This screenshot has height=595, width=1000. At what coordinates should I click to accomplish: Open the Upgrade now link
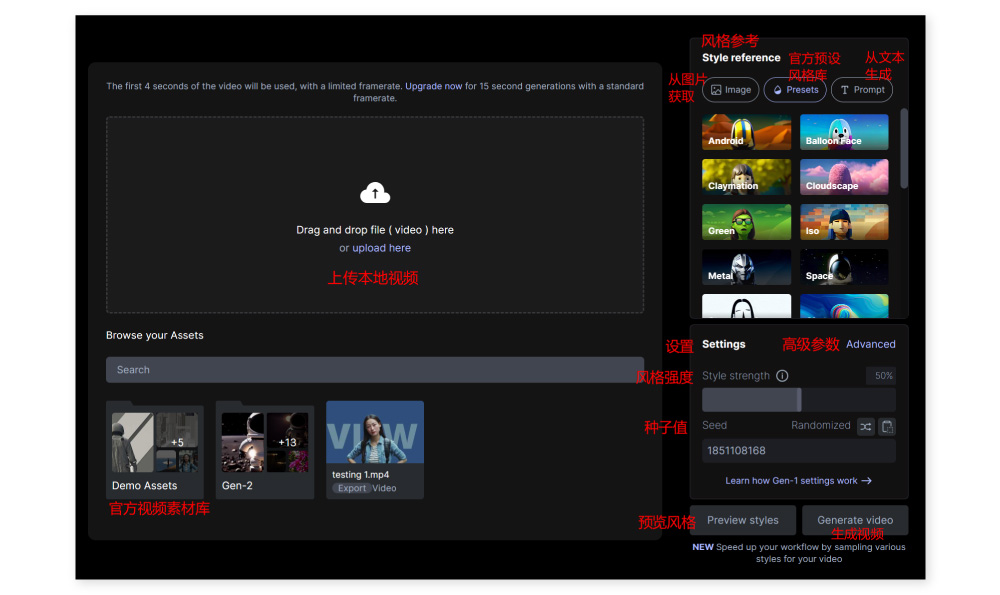click(x=433, y=86)
